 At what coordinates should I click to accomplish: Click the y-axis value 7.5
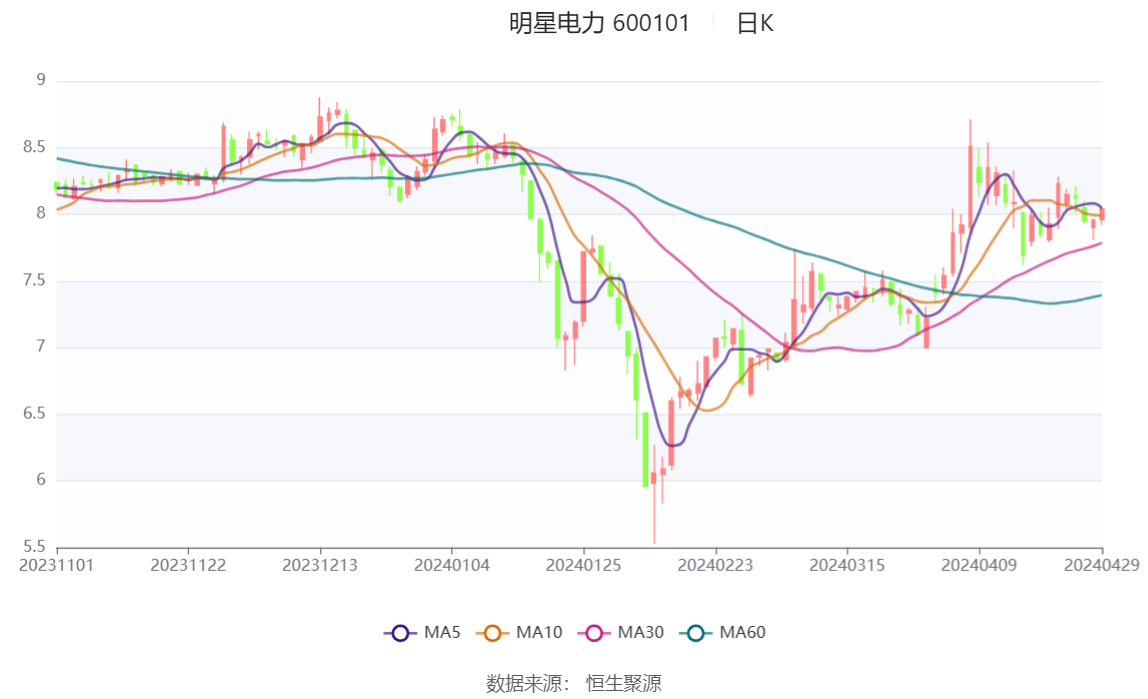point(34,280)
